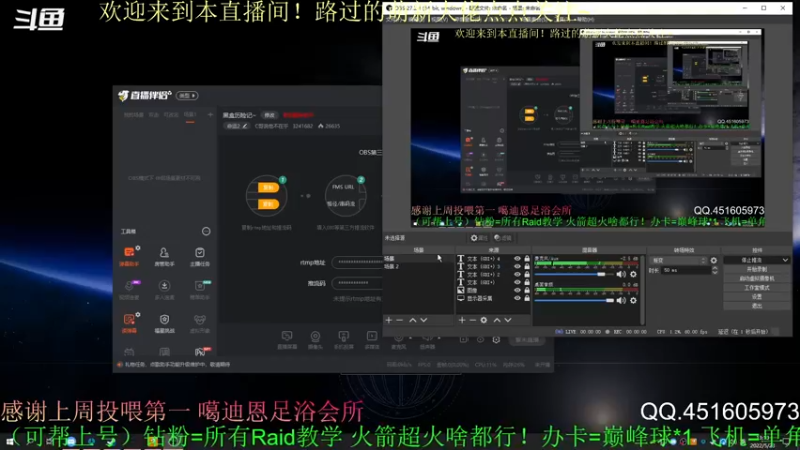Click the OBS mixer panel scrollbar
The width and height of the screenshot is (800, 450).
coord(643,289)
